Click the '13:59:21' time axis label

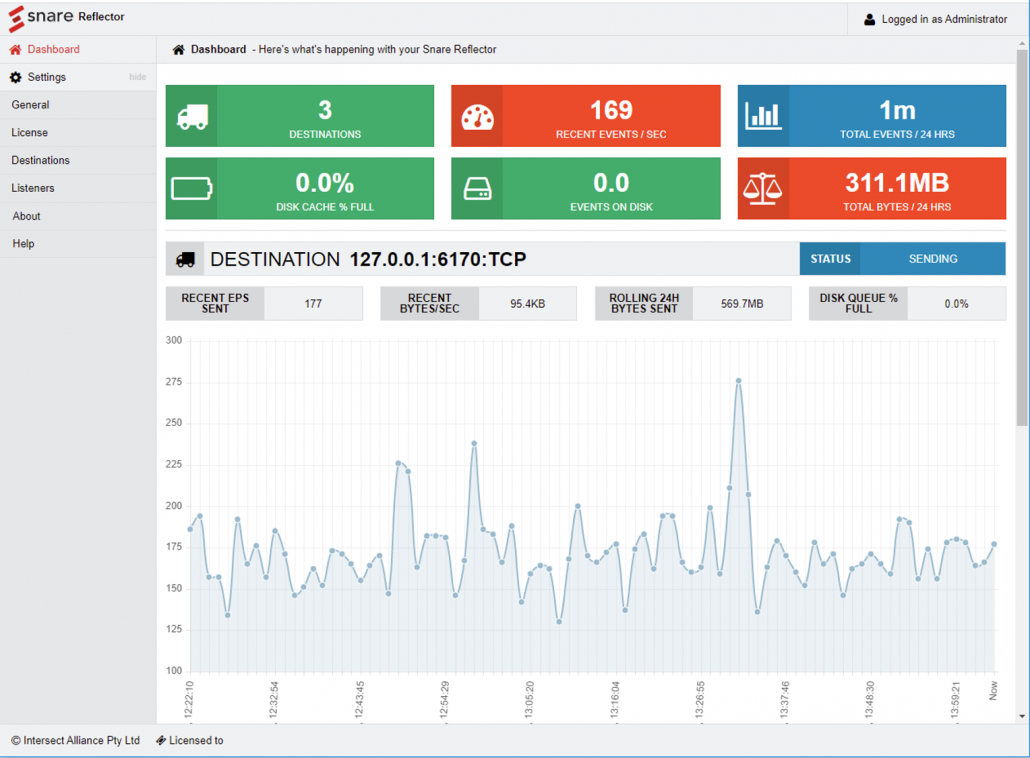pos(956,700)
